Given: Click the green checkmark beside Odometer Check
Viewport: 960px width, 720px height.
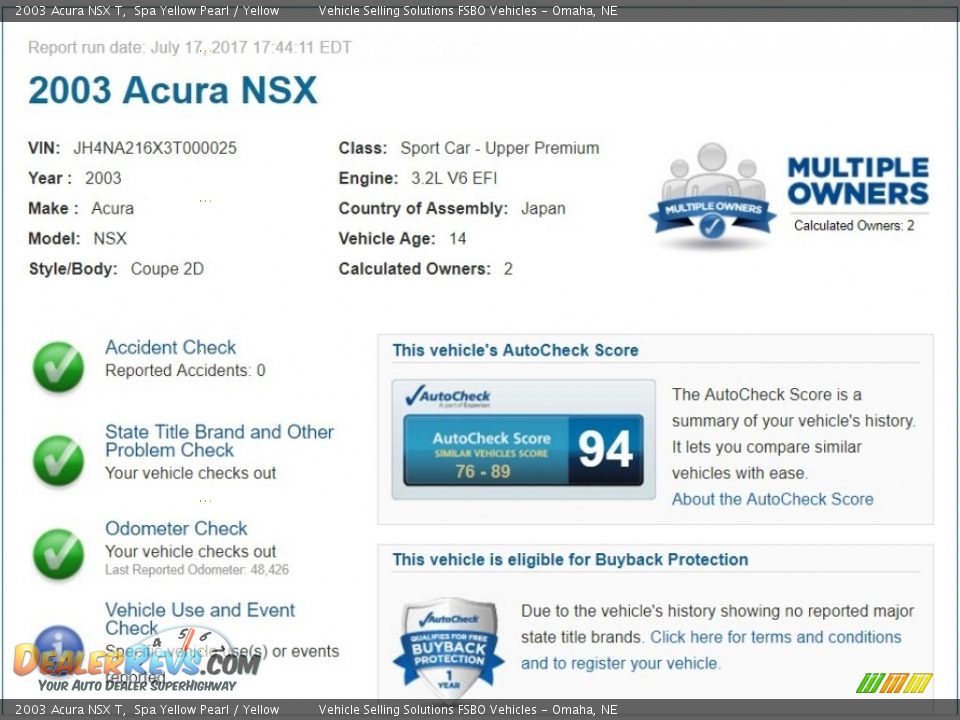Looking at the screenshot, I should click(58, 553).
